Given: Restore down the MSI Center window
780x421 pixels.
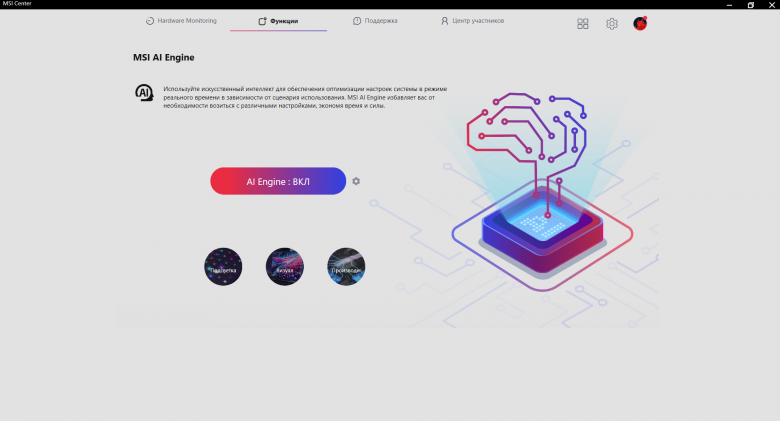Looking at the screenshot, I should 751,5.
